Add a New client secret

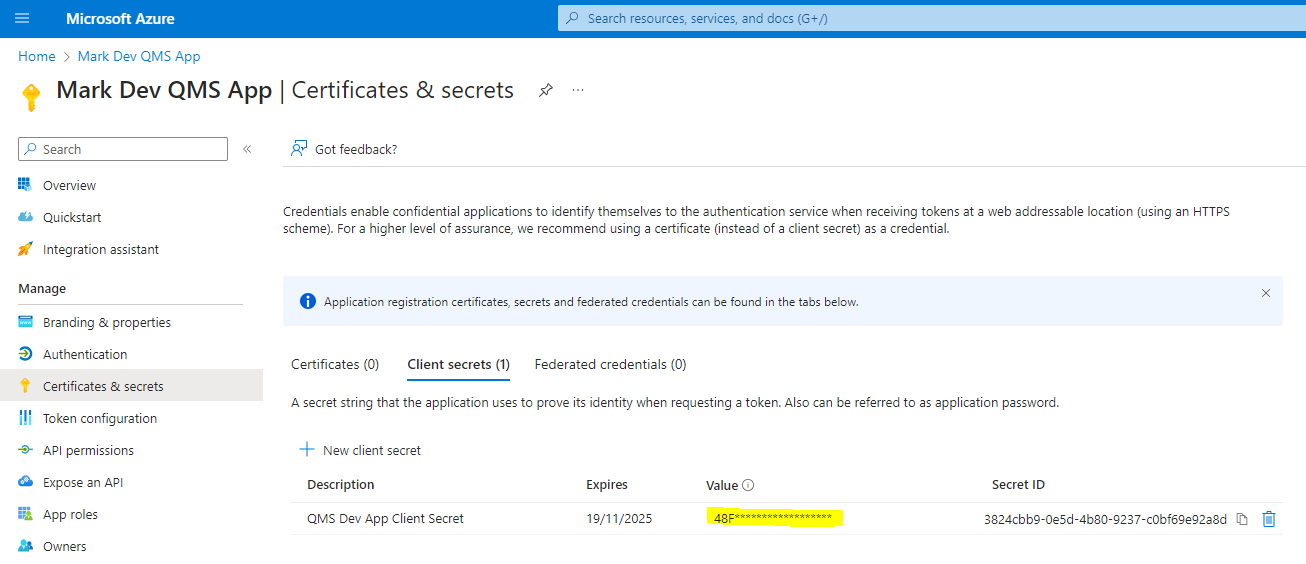click(x=361, y=450)
